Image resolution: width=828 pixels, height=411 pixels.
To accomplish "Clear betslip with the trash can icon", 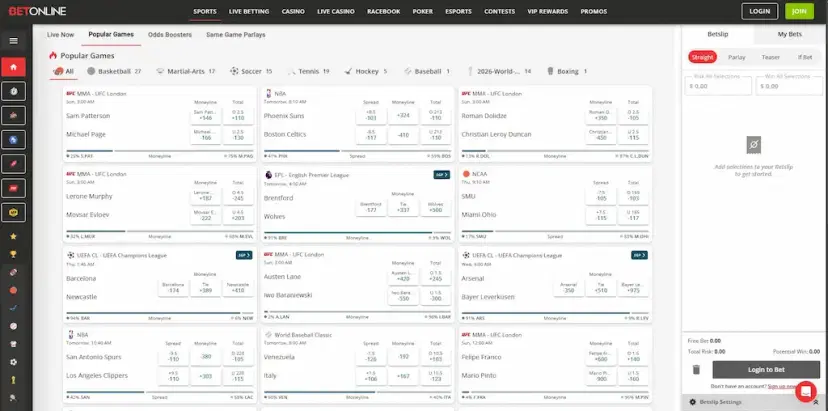I will [696, 370].
